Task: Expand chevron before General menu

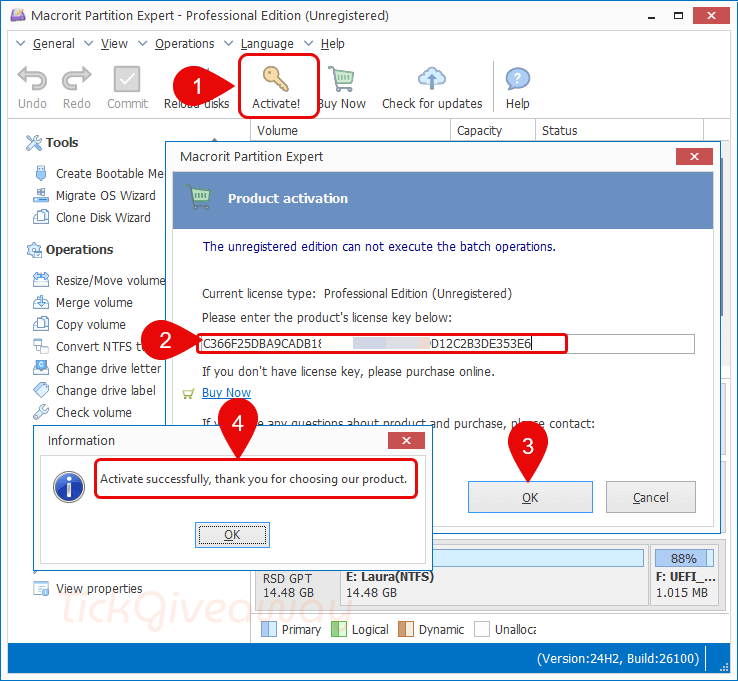Action: coord(21,43)
